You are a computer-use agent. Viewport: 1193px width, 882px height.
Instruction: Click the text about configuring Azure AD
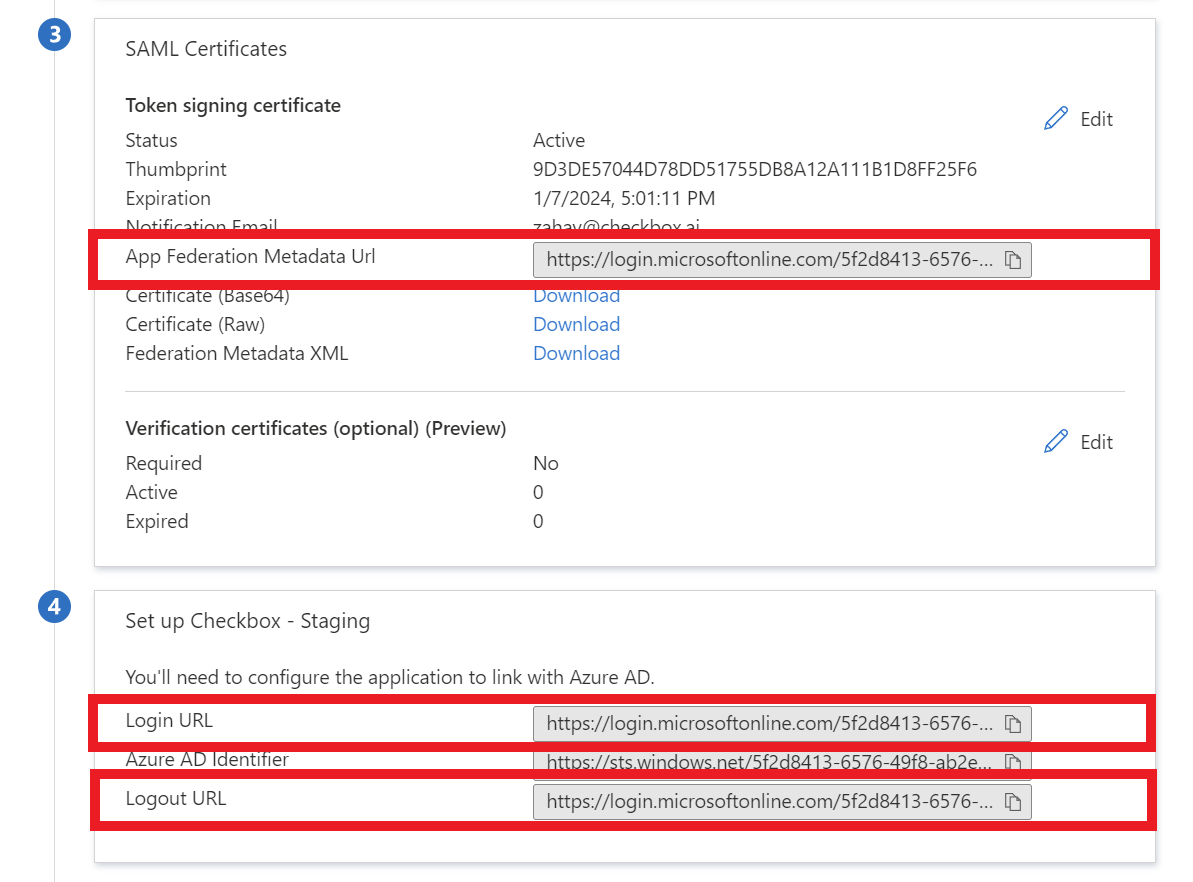click(390, 677)
